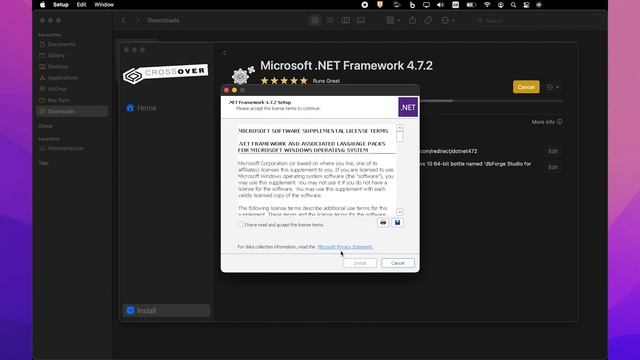
Task: Edit the dotnet472 source row
Action: point(553,151)
